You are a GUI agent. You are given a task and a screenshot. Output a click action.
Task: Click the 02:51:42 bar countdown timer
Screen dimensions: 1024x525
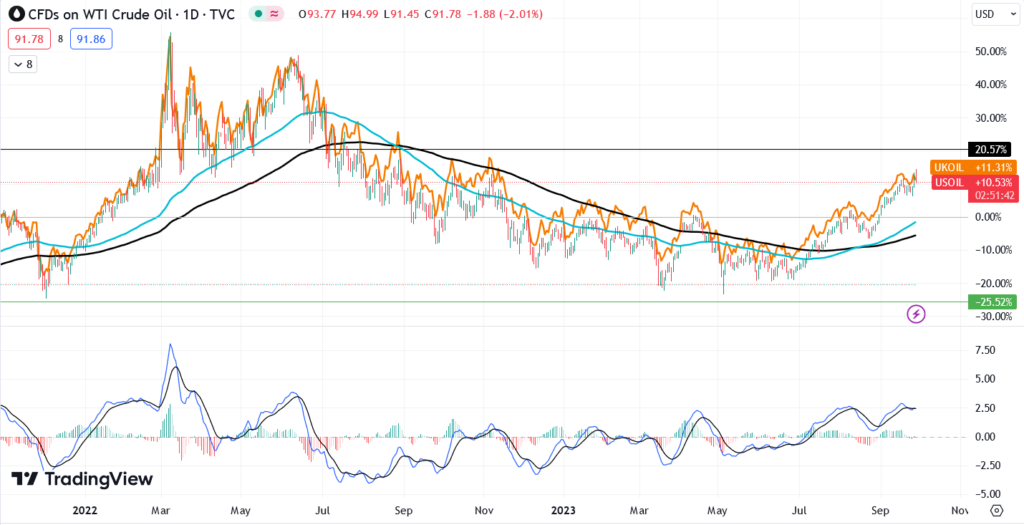click(993, 195)
